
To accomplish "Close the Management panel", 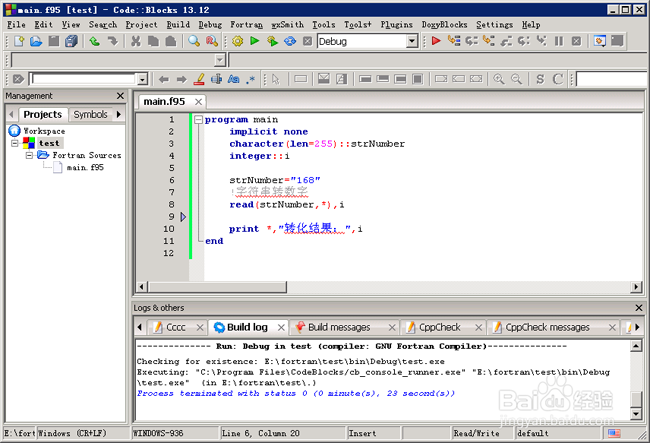I will pos(120,96).
